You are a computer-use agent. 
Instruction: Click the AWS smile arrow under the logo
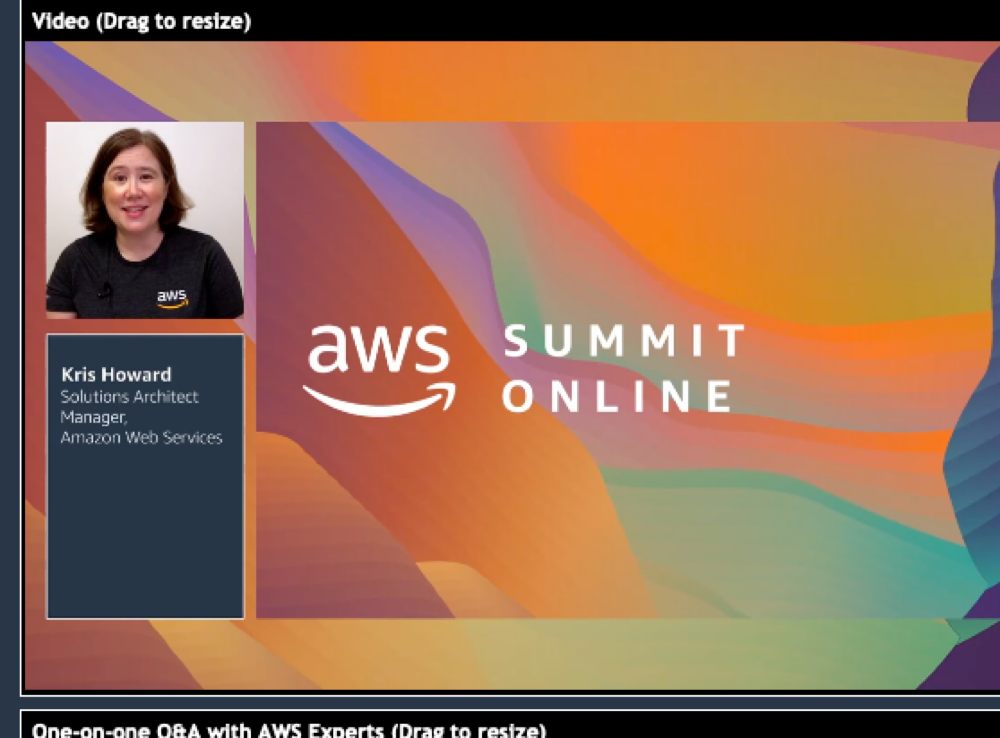[x=379, y=398]
